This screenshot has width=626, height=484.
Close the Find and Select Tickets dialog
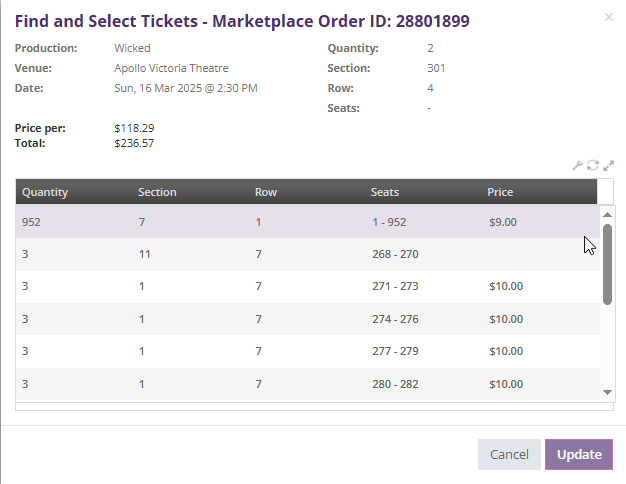[x=608, y=17]
